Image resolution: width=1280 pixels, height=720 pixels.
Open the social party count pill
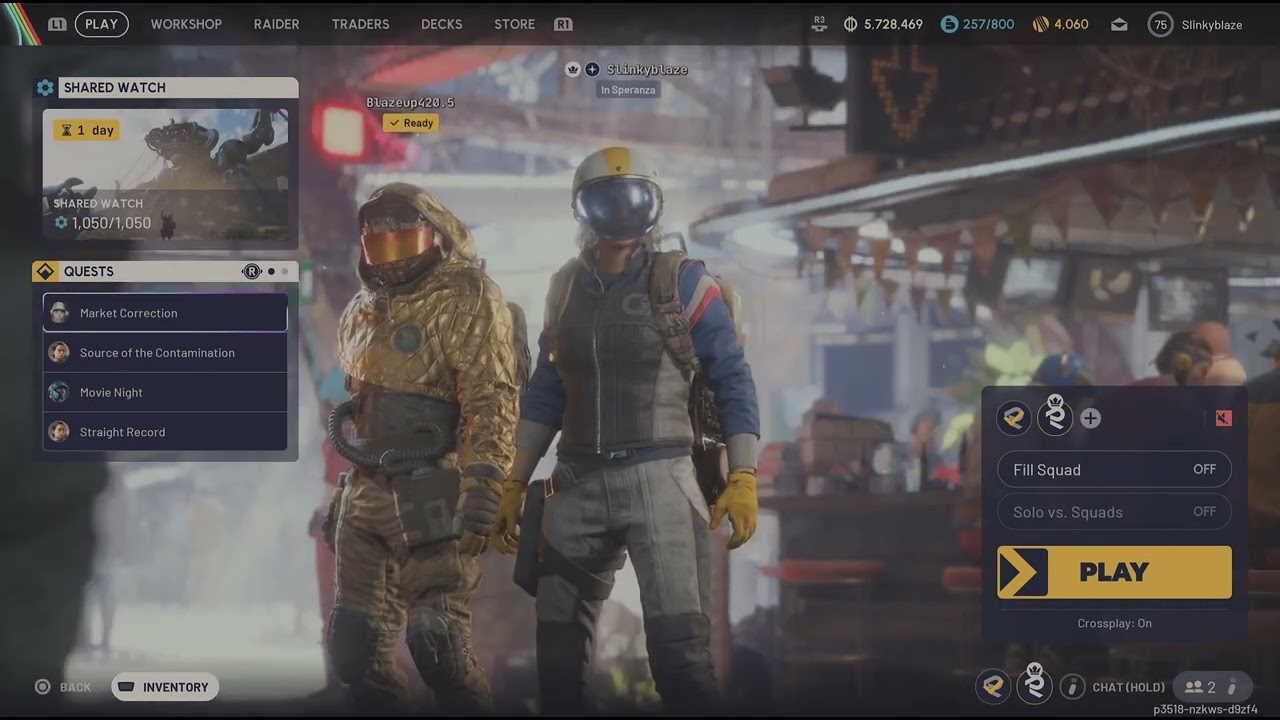coord(1211,687)
